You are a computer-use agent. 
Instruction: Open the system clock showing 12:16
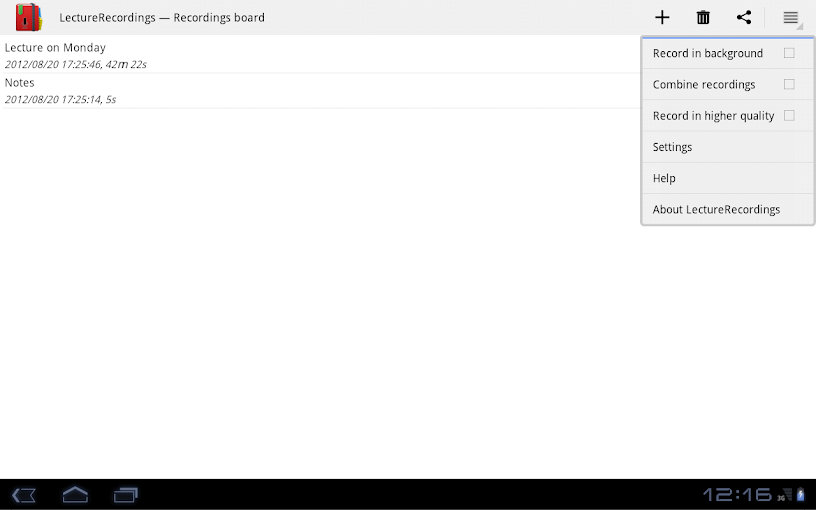[x=737, y=494]
